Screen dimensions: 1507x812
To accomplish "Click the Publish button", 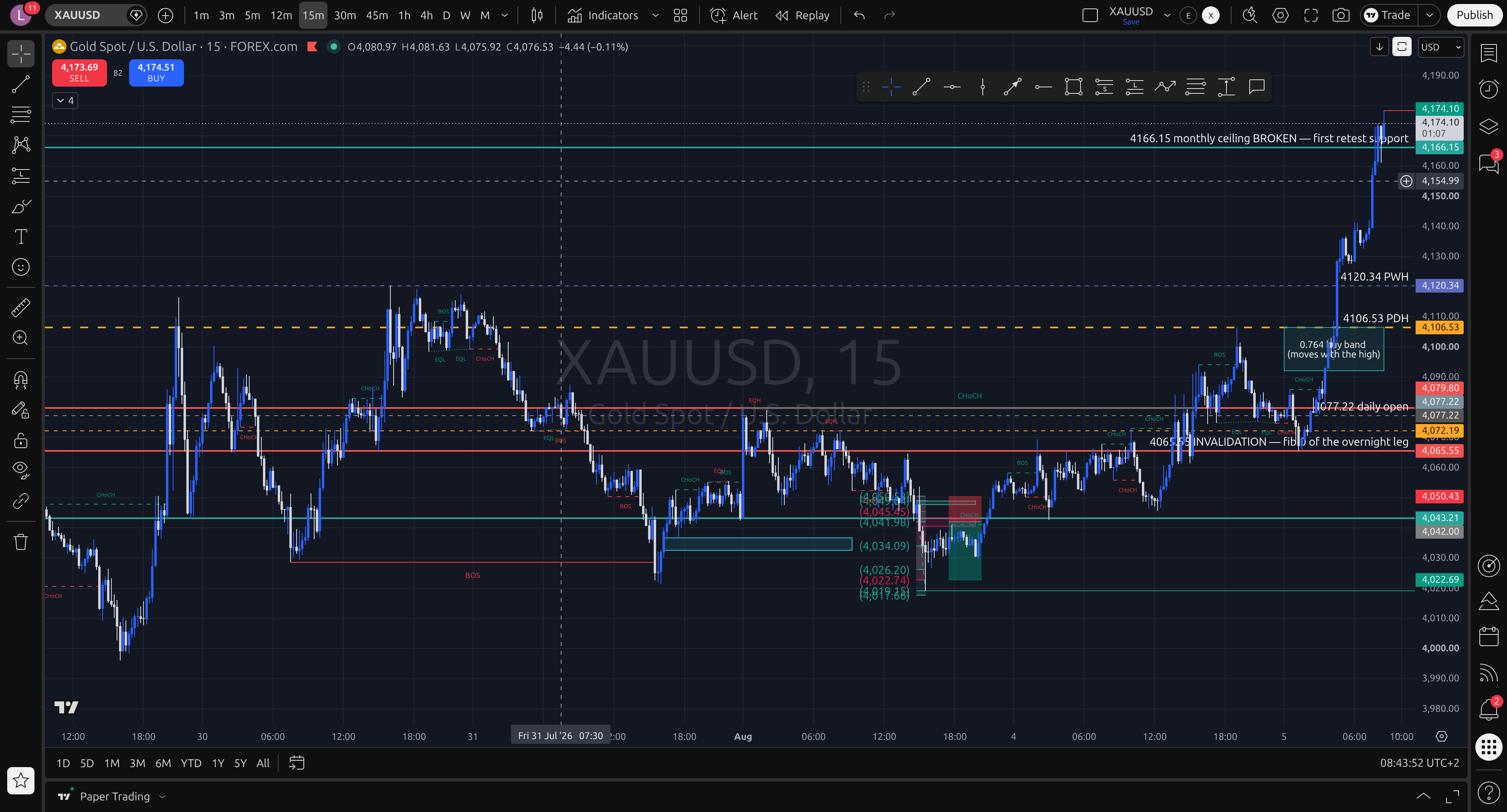I will pos(1474,15).
